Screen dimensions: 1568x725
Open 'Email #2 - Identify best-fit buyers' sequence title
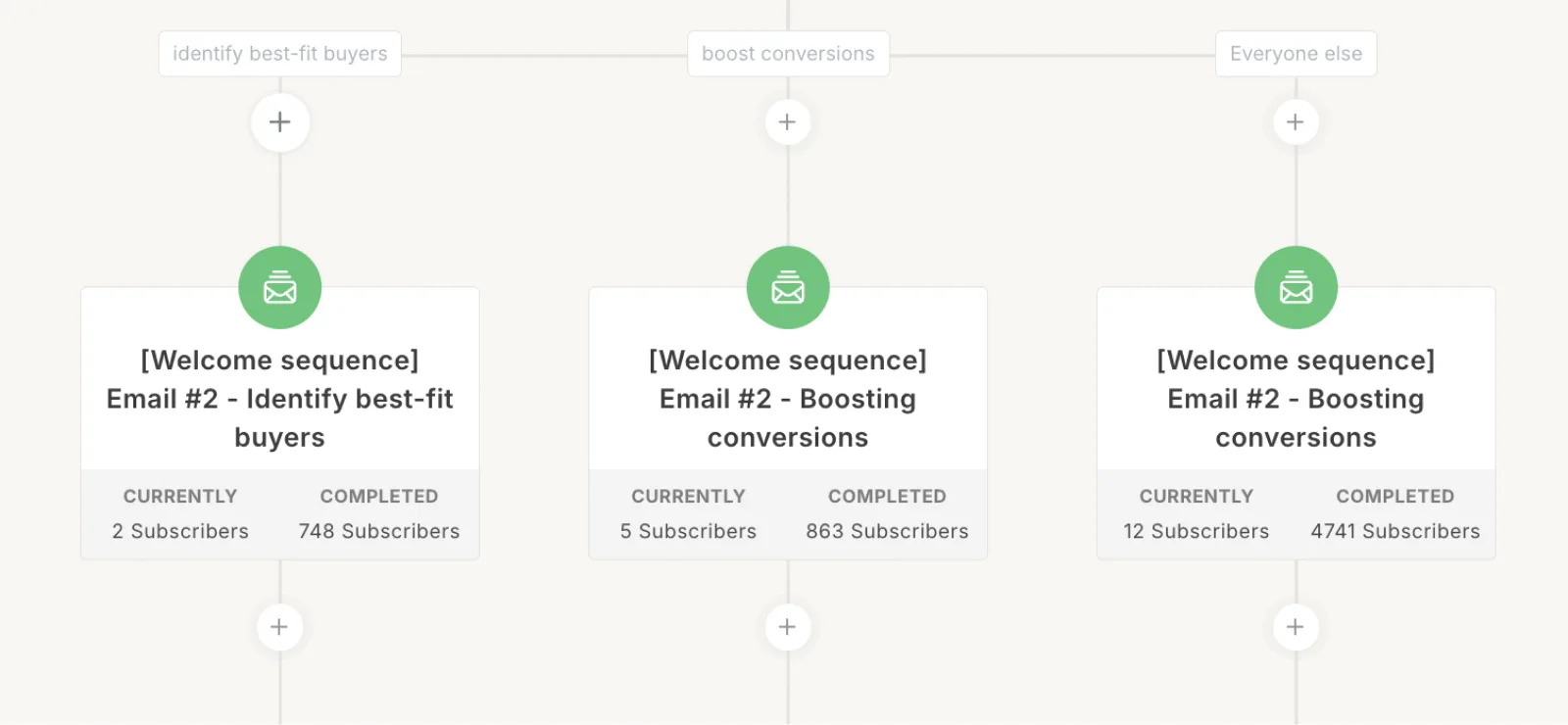tap(280, 399)
